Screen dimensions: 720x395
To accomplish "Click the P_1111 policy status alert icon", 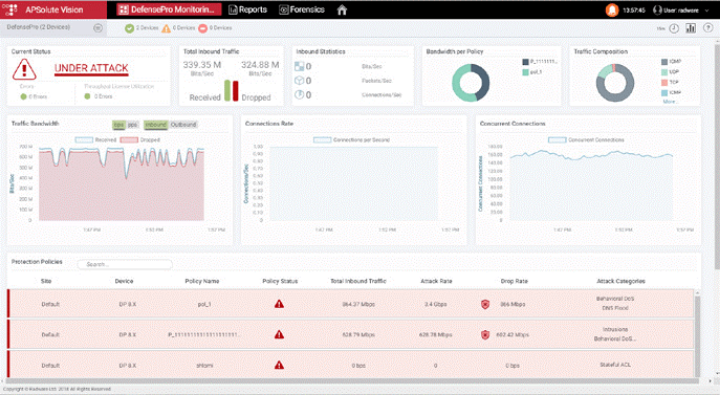I will pyautogui.click(x=279, y=335).
